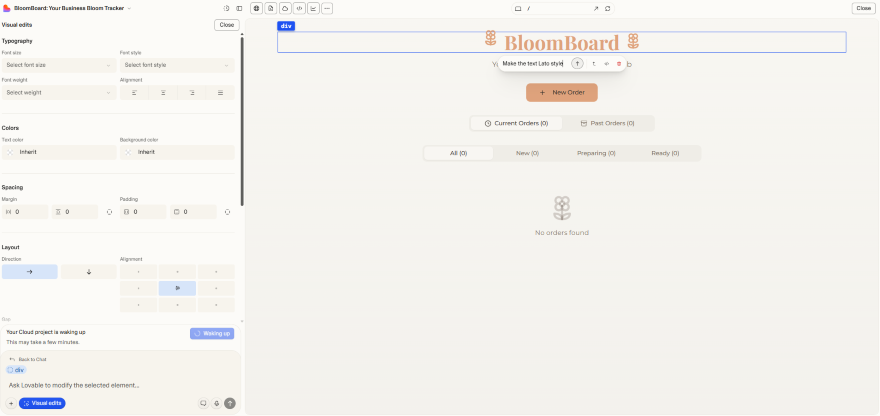The height and width of the screenshot is (416, 880).
Task: Open the version history clock icon
Action: [226, 8]
